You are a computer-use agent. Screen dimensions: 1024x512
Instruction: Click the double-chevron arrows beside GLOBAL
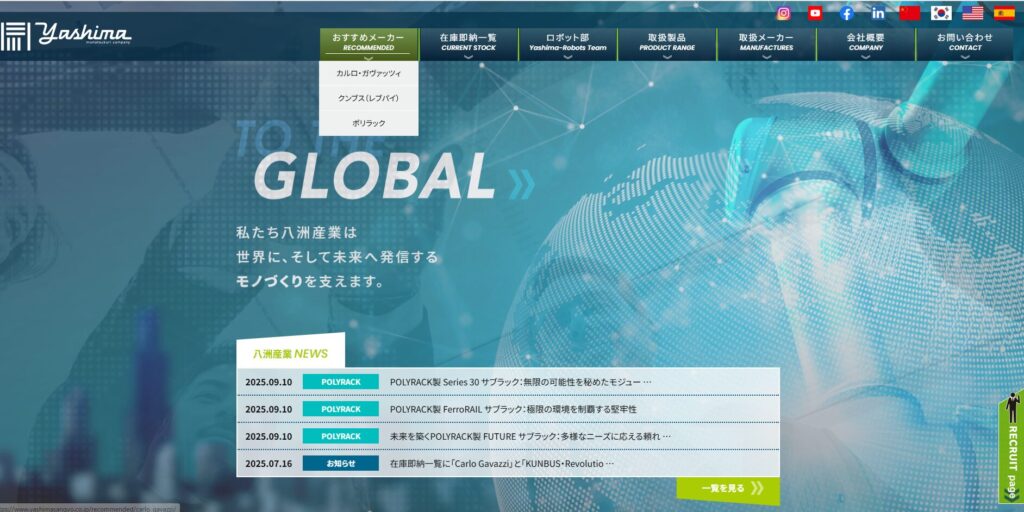(x=522, y=184)
